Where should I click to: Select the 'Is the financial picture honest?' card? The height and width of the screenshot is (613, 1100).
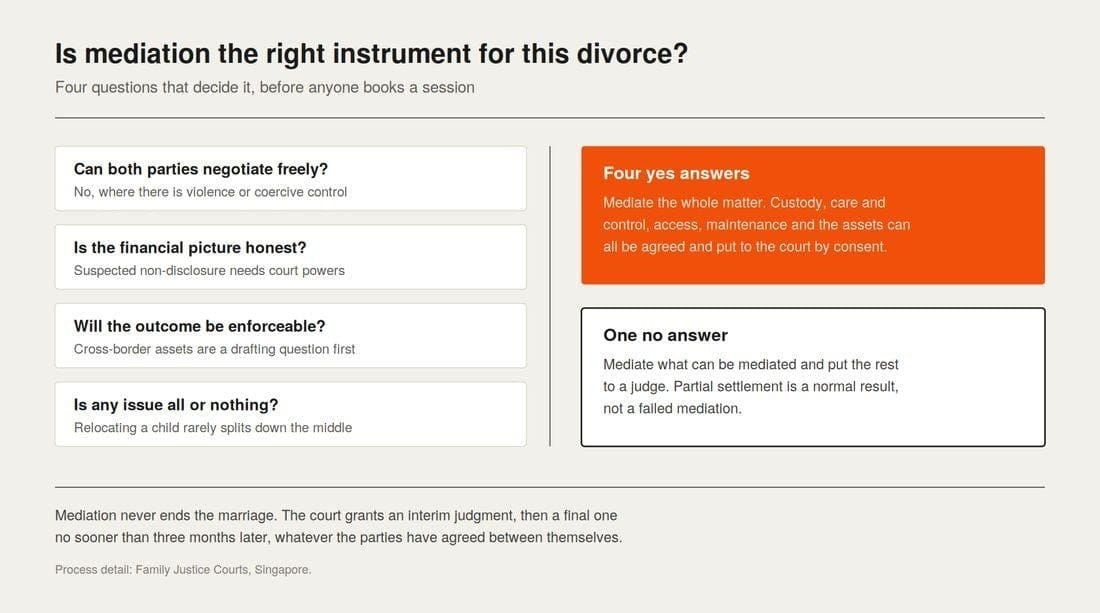click(290, 257)
